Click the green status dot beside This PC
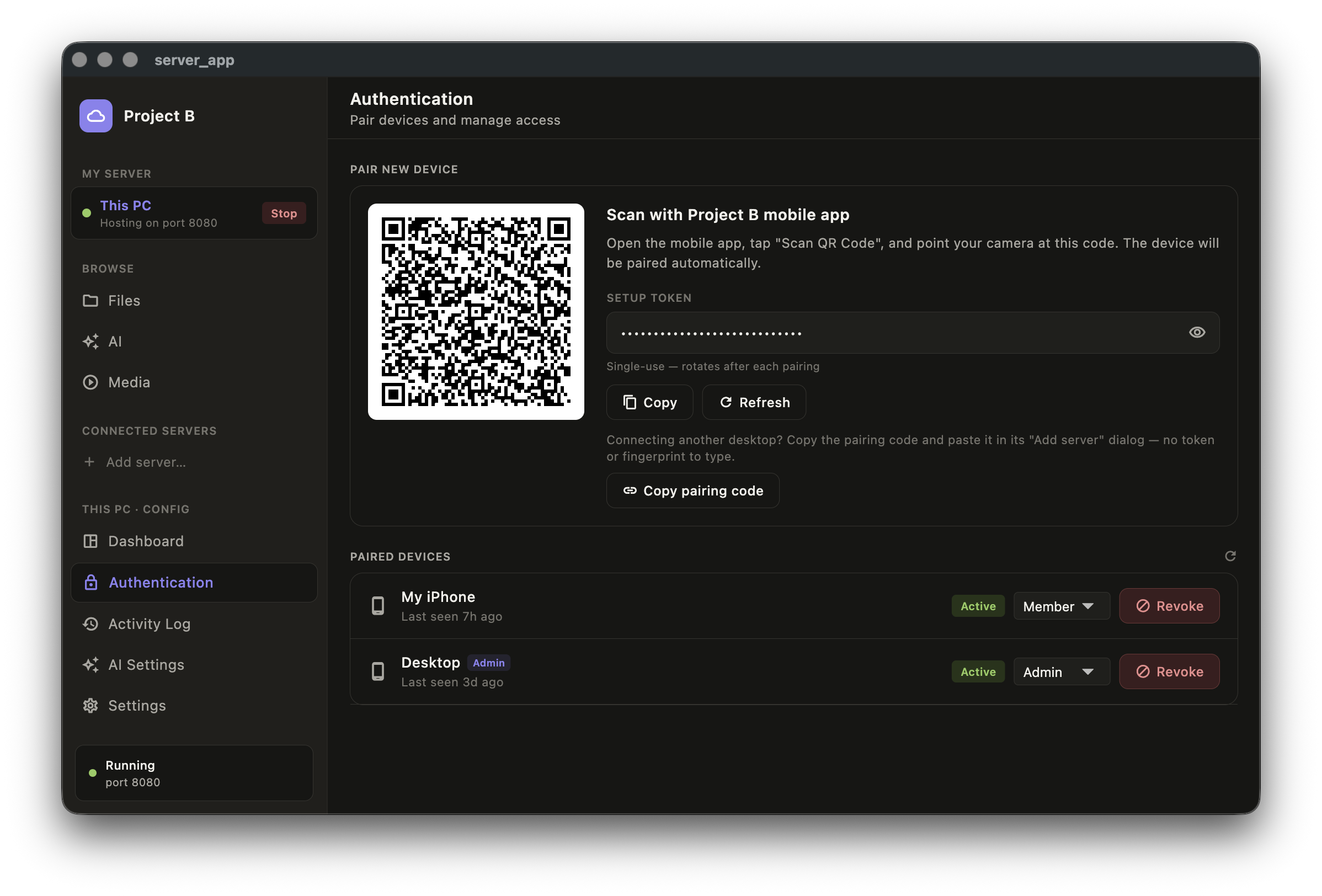The image size is (1322, 896). 87,214
